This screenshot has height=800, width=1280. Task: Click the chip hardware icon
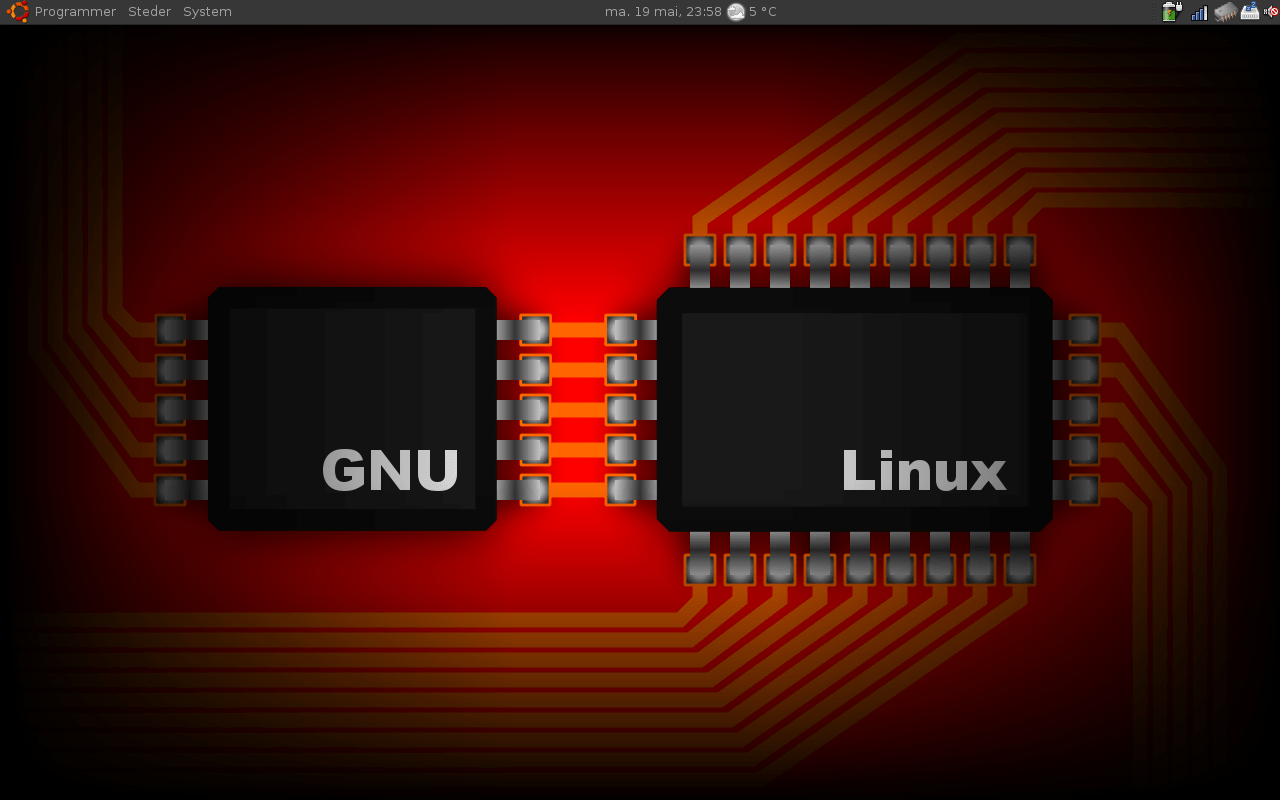point(1225,12)
